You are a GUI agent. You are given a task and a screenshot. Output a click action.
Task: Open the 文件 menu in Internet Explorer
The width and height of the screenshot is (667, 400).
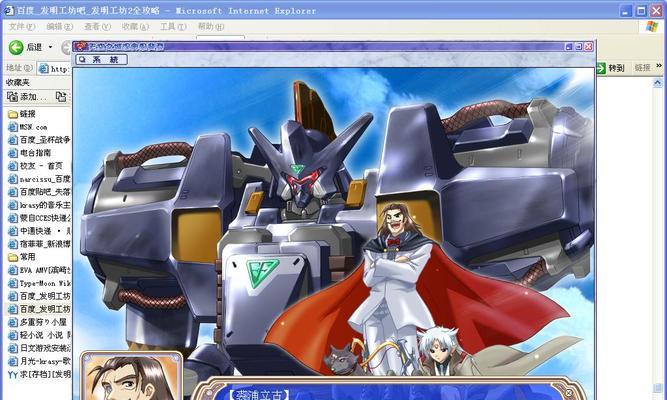[21, 26]
